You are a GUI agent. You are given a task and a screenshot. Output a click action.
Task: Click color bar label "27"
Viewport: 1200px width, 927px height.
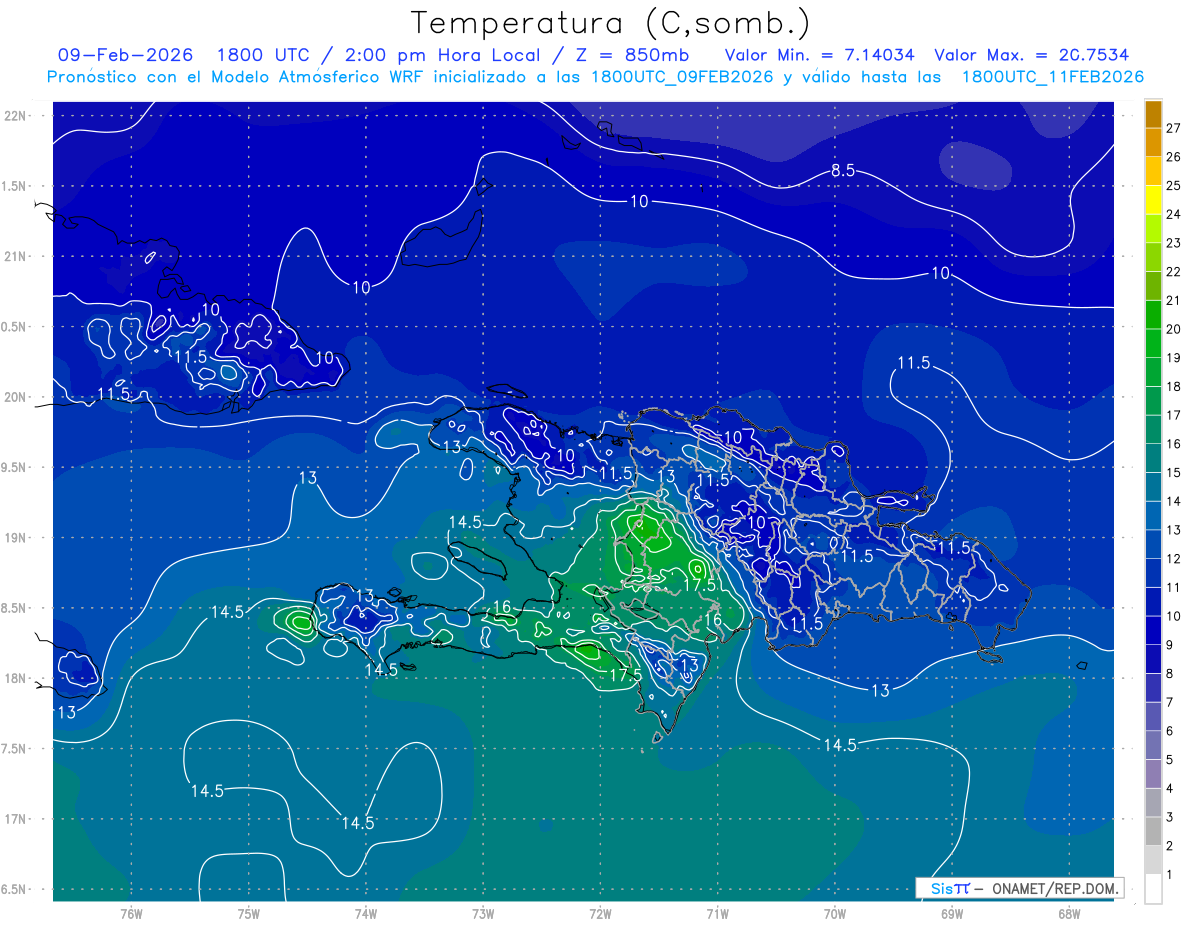(1174, 128)
